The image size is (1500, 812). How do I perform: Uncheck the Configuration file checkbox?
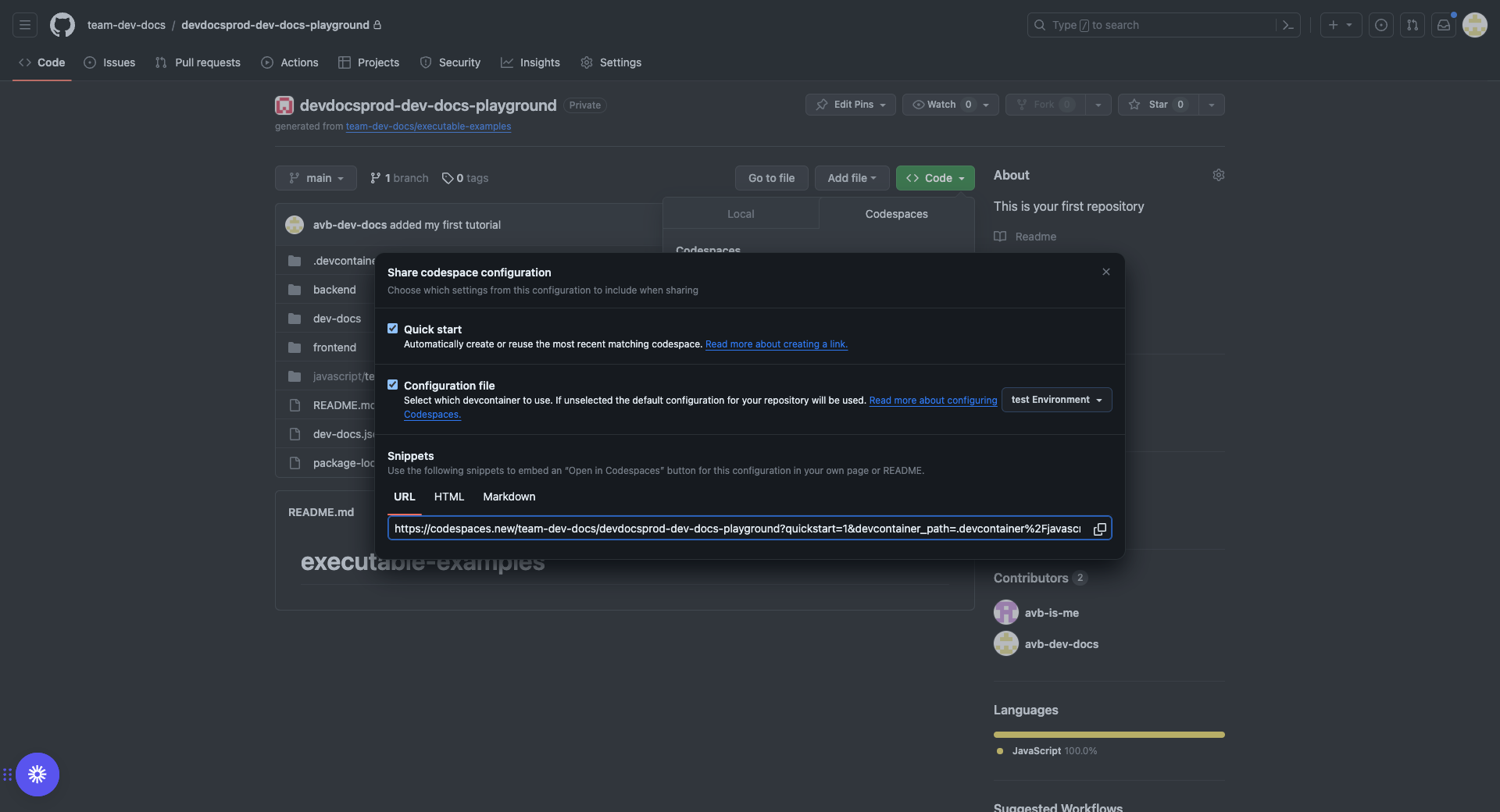(x=393, y=385)
